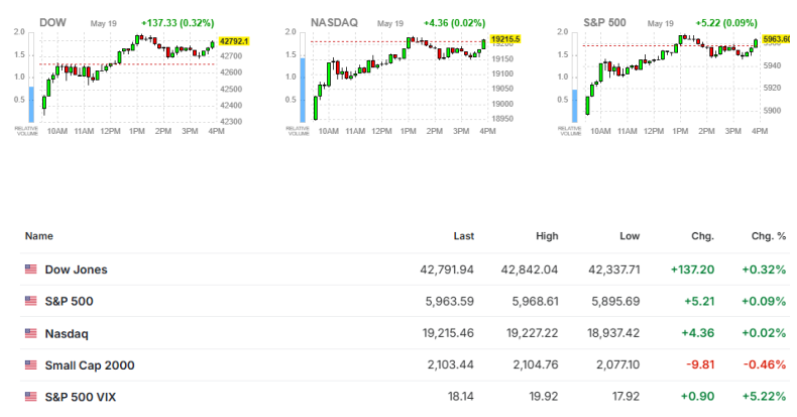Sort table by the High column header
797x417 pixels.
click(x=547, y=236)
